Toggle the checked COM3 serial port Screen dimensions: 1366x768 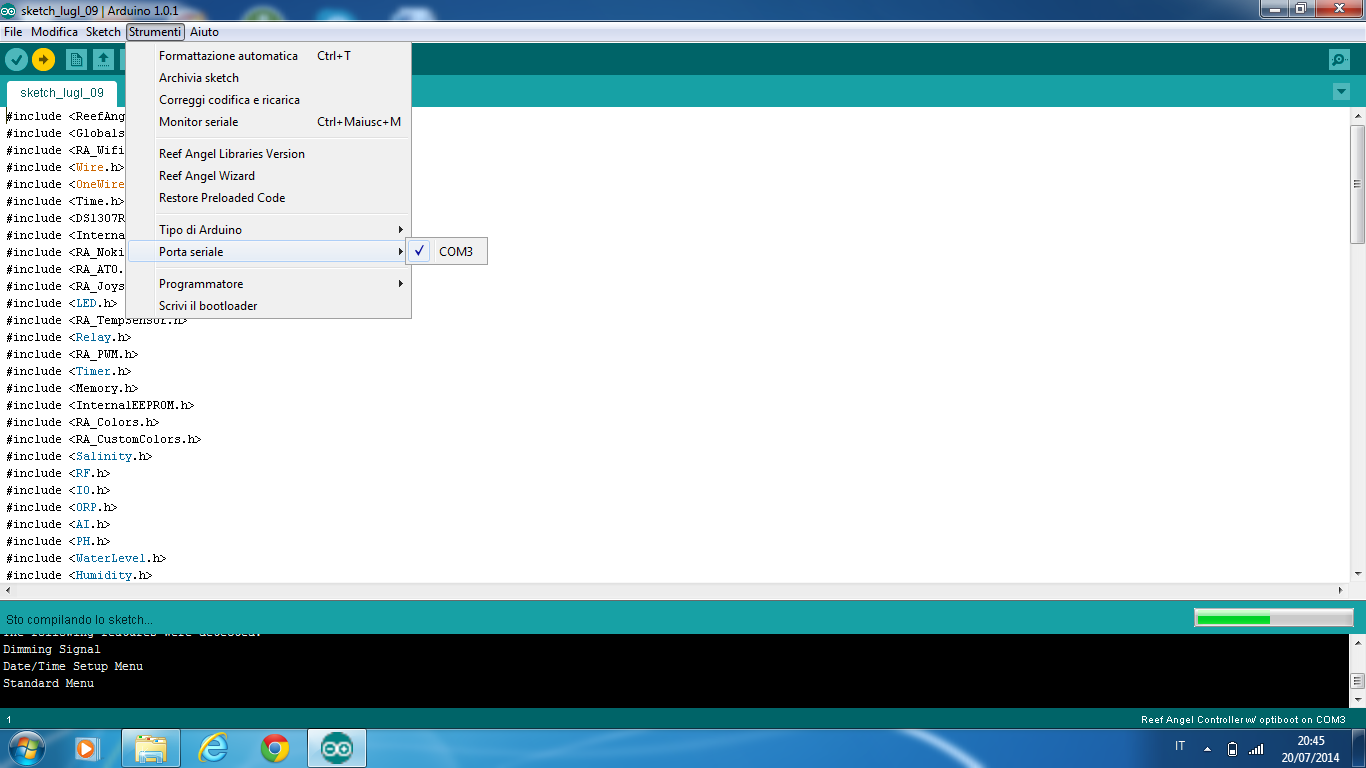(447, 252)
